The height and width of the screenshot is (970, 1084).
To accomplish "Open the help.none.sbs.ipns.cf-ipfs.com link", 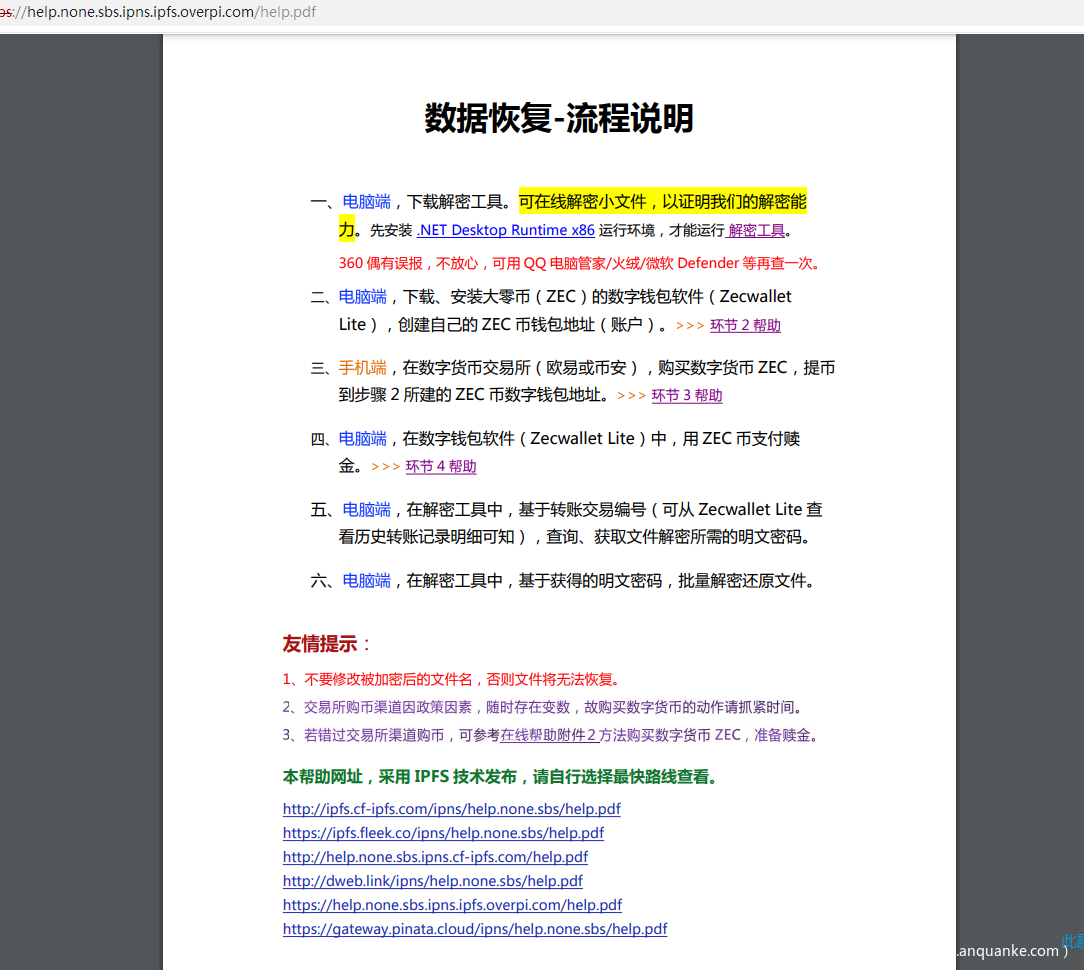I will point(435,857).
